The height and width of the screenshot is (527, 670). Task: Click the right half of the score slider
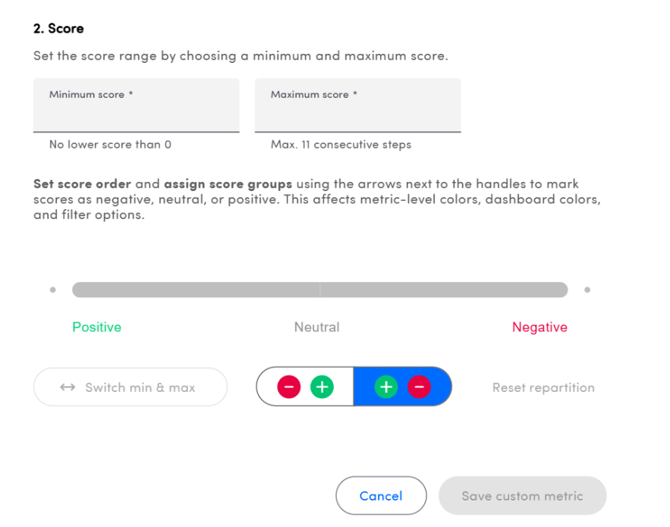444,290
